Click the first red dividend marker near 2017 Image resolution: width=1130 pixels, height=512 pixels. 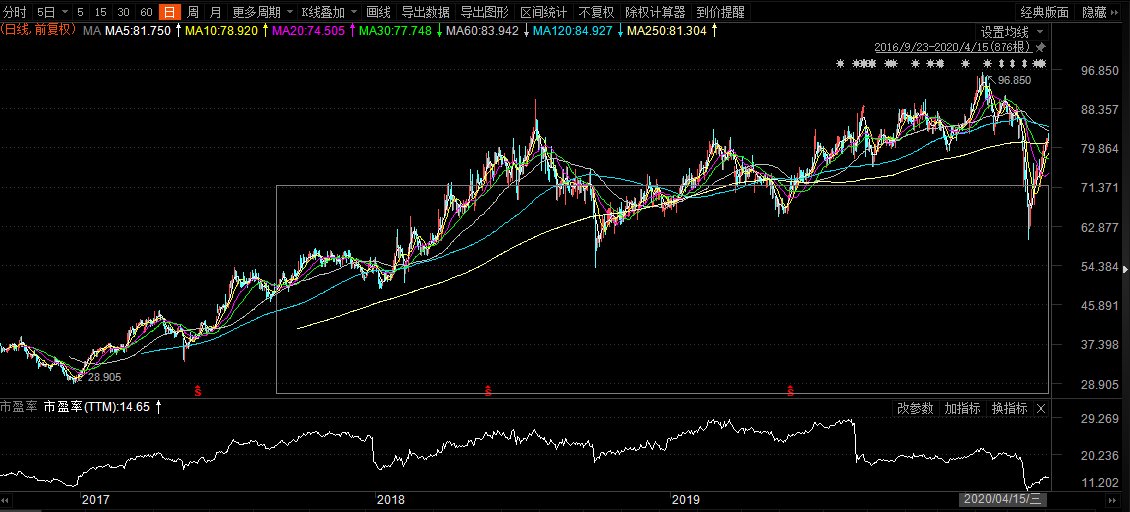198,390
